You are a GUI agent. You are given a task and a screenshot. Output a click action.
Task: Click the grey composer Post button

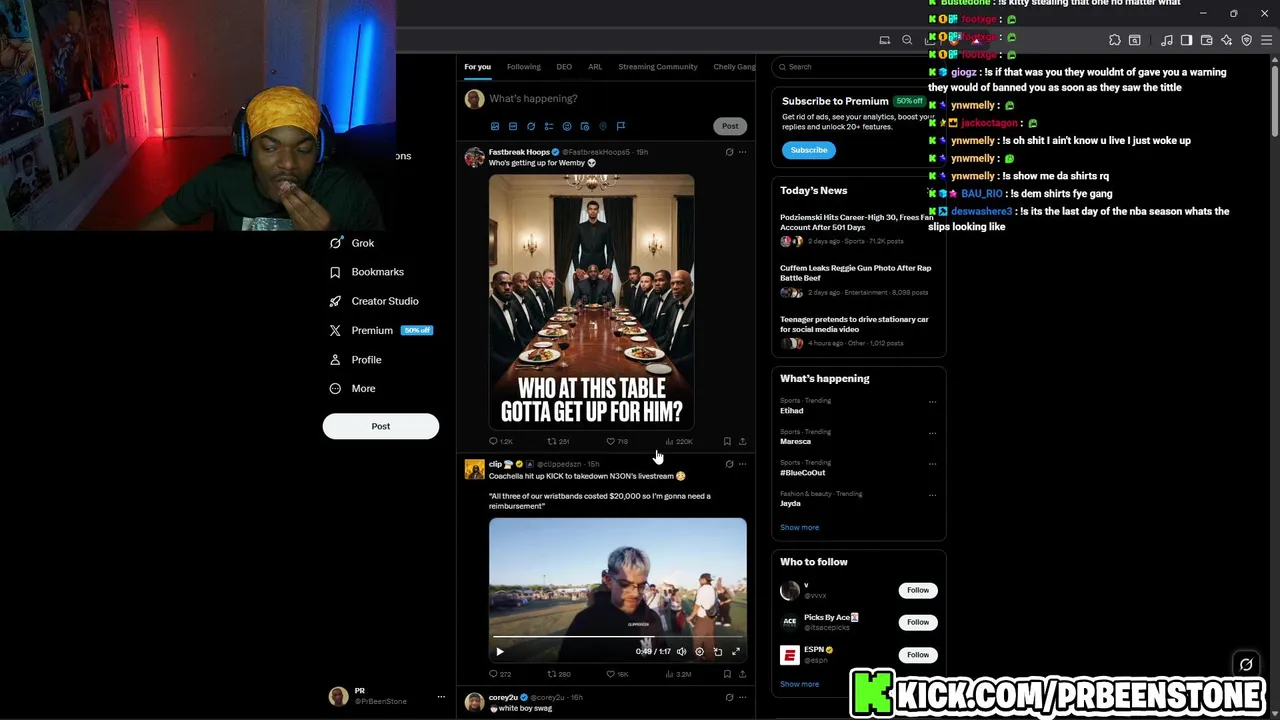tap(730, 126)
